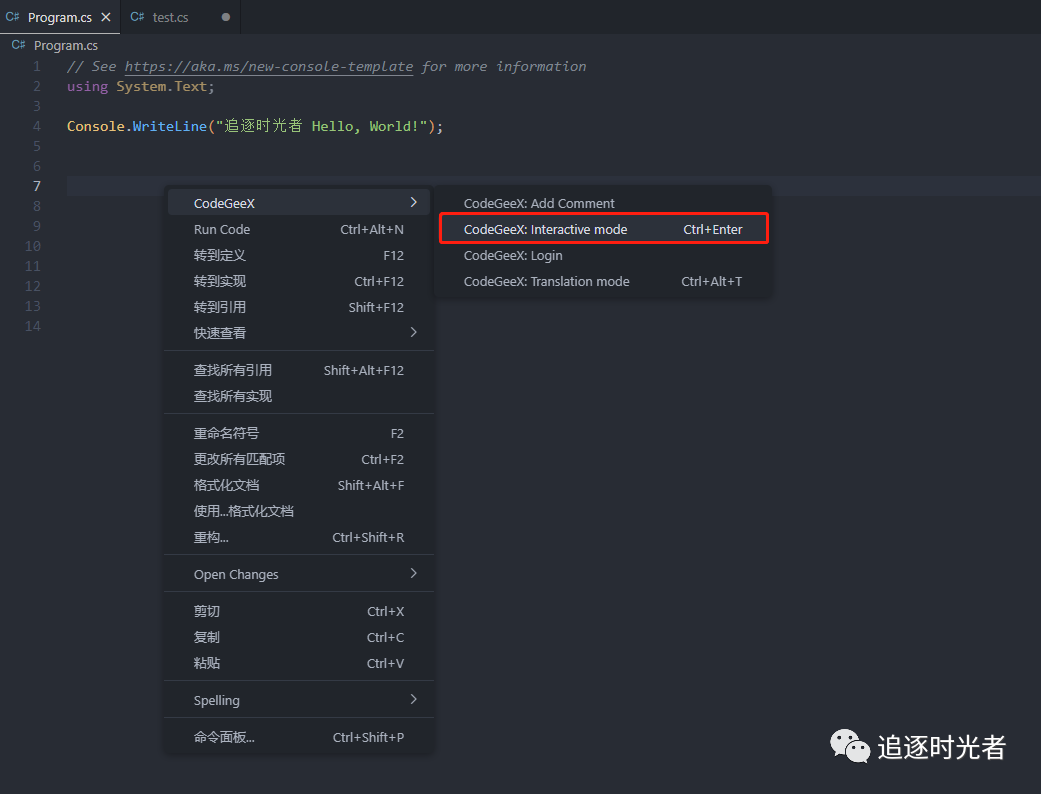1041x794 pixels.
Task: Open 命令面板... from the context menu
Action: point(299,737)
